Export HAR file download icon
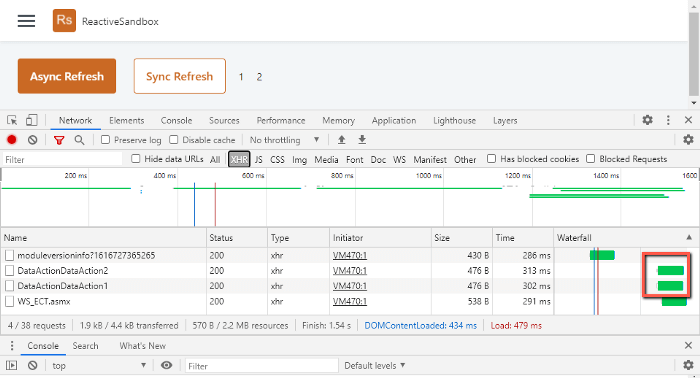700x378 pixels. pyautogui.click(x=362, y=140)
